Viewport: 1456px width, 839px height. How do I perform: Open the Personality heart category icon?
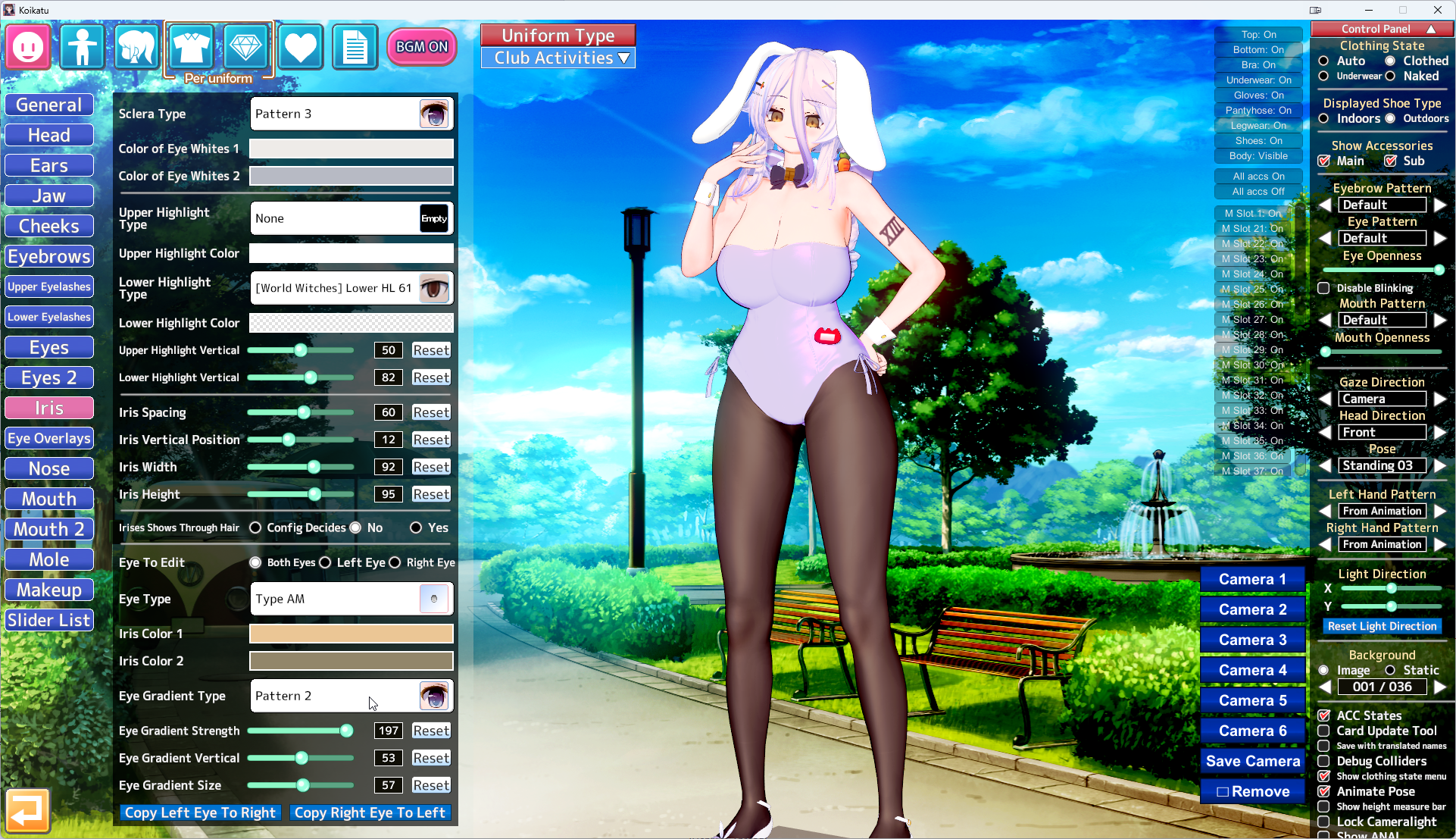click(300, 47)
